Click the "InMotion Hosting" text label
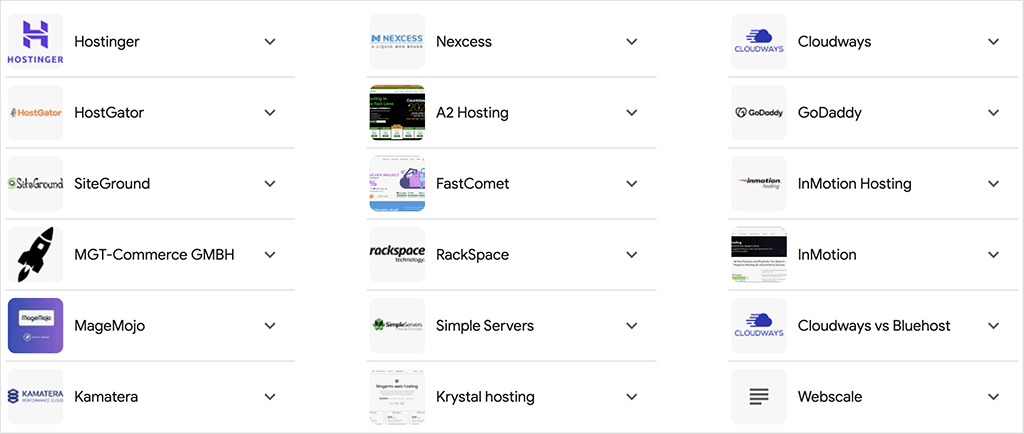The height and width of the screenshot is (434, 1024). click(x=854, y=183)
